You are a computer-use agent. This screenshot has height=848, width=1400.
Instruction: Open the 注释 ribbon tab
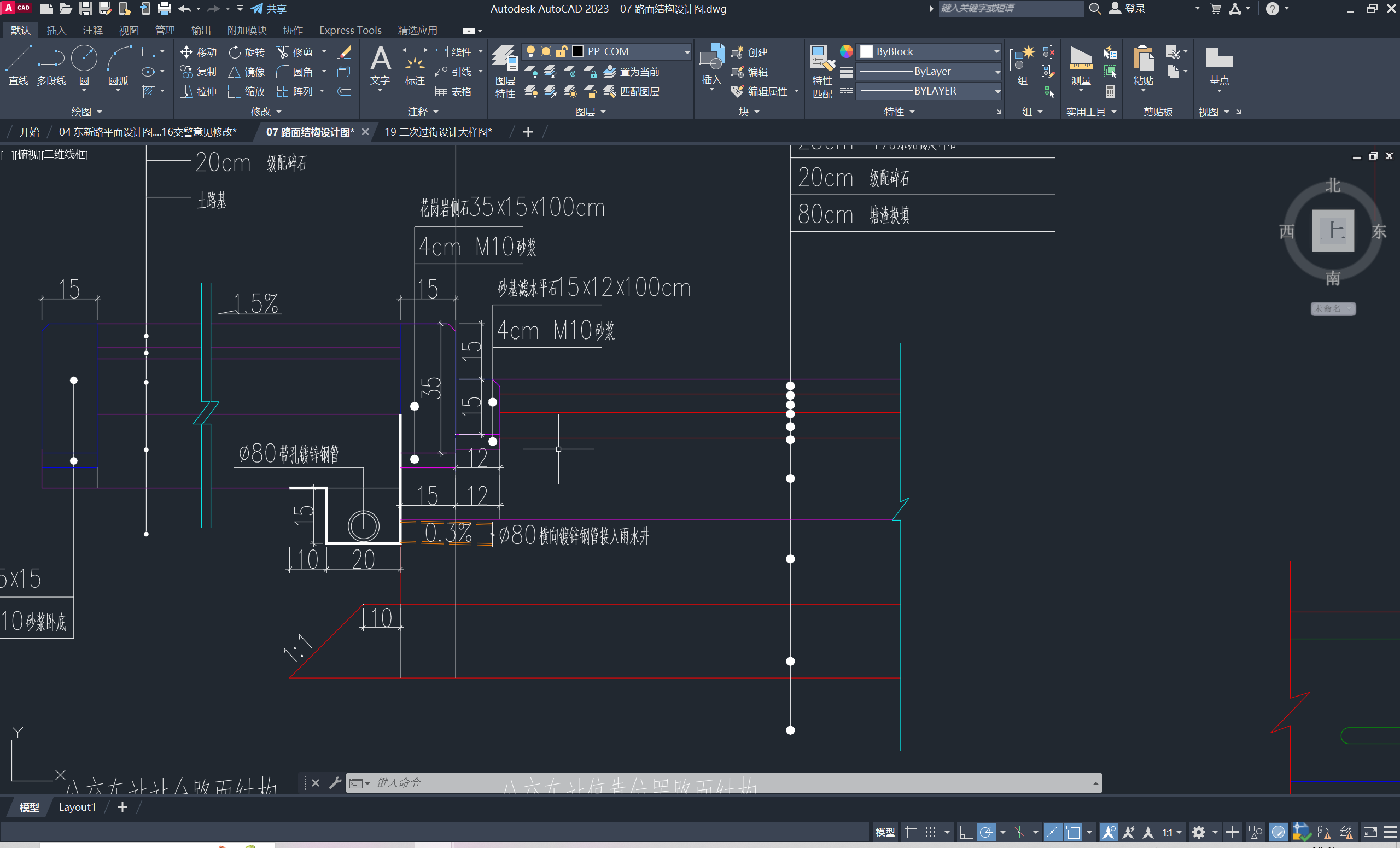pos(92,30)
